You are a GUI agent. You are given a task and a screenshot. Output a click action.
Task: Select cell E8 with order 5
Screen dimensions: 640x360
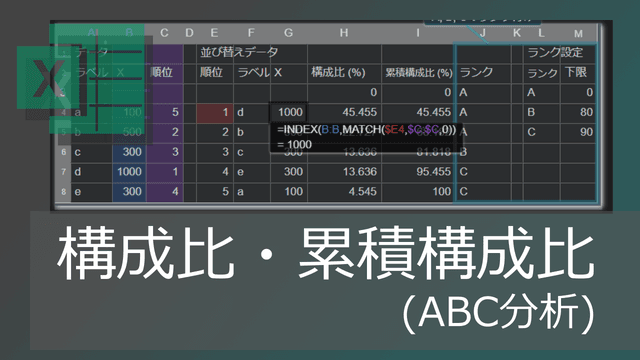tap(215, 191)
